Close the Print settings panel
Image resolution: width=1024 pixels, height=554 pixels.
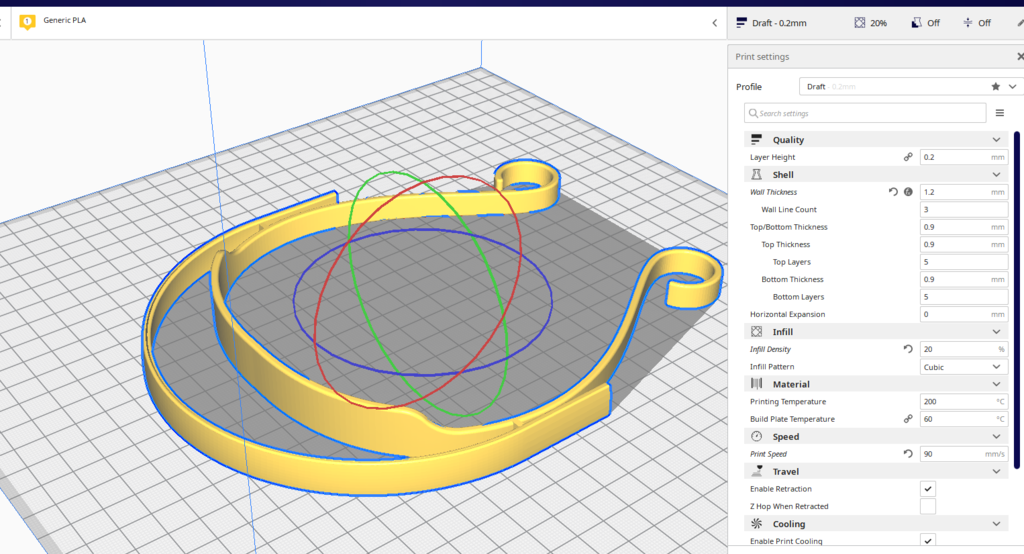(x=1019, y=57)
